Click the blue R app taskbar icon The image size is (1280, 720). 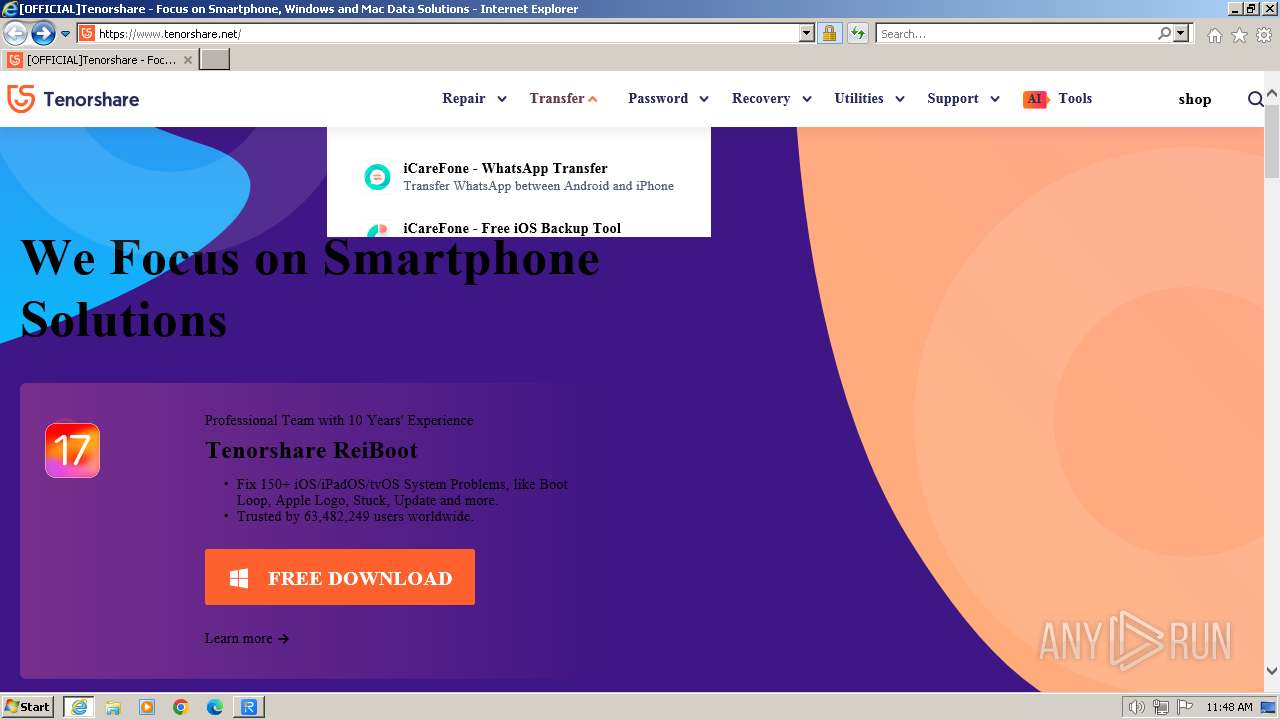(249, 707)
